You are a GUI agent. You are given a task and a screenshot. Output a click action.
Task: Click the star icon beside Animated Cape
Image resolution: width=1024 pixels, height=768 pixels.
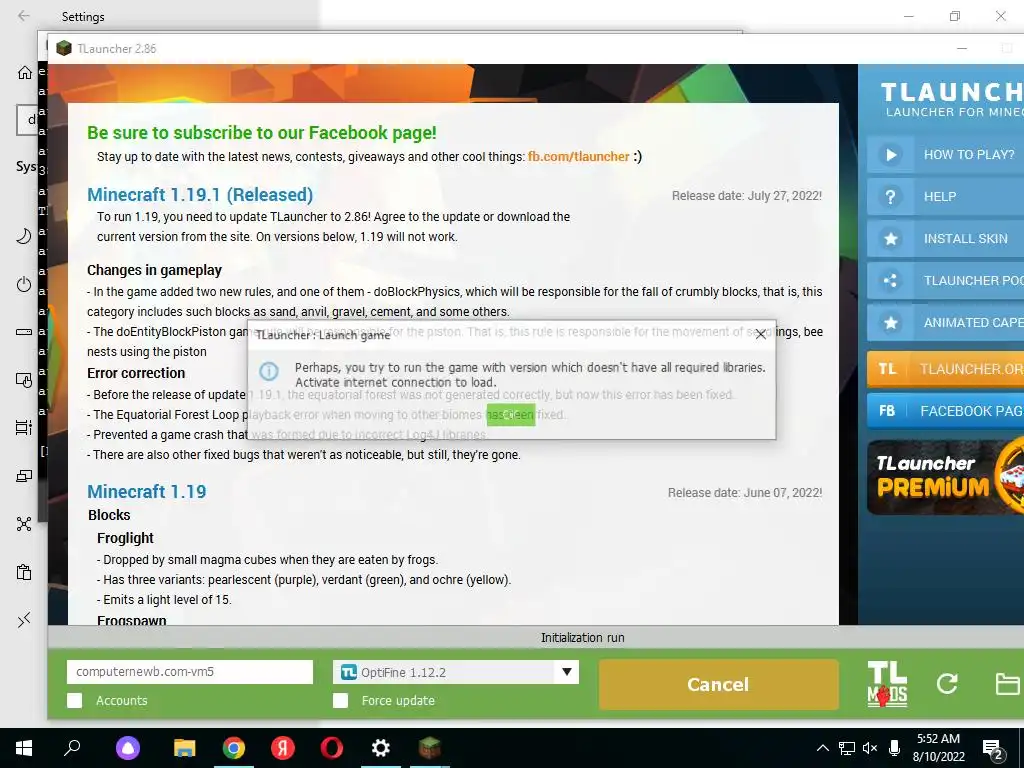(x=890, y=323)
